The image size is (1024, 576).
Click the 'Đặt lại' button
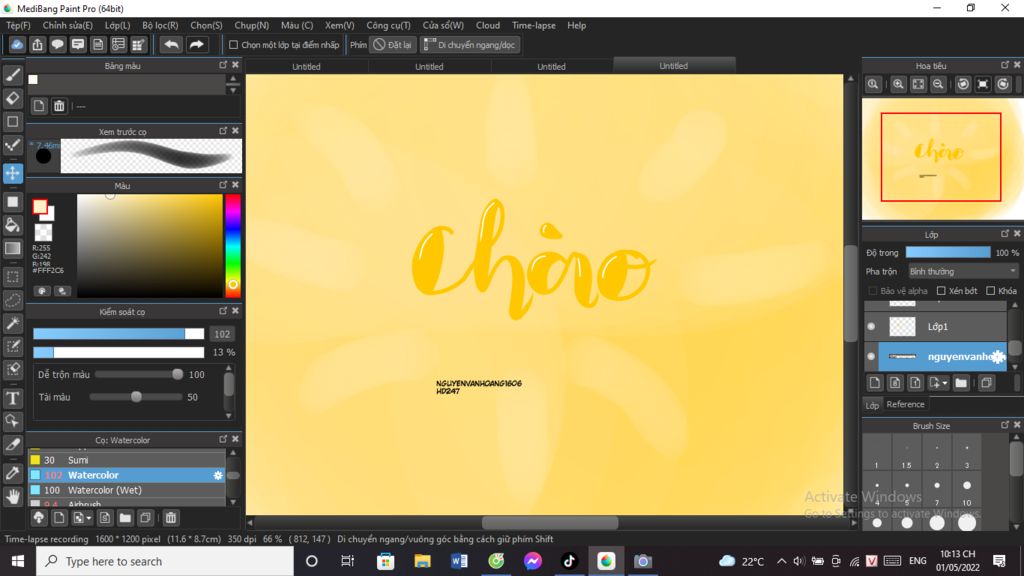point(392,45)
